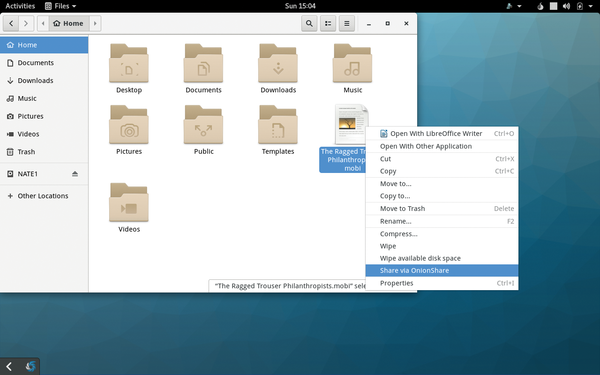Open the Public folder icon
Screen dimensions: 600x375
click(x=204, y=125)
